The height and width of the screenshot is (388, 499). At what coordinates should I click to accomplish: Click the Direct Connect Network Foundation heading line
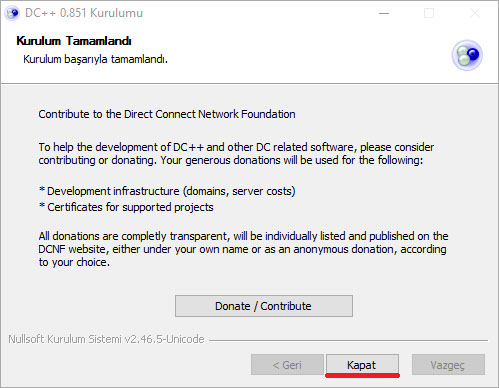[167, 114]
